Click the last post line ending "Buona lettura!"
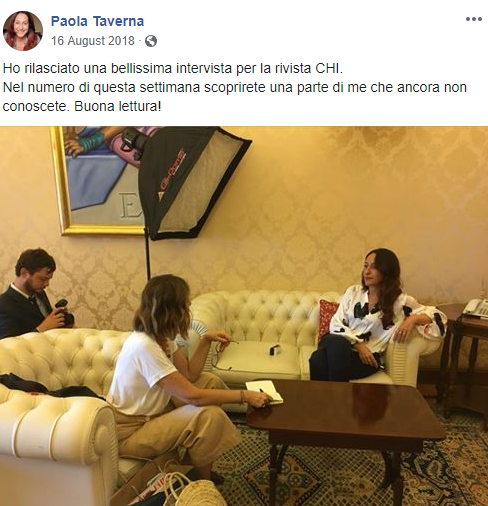 click(x=82, y=106)
